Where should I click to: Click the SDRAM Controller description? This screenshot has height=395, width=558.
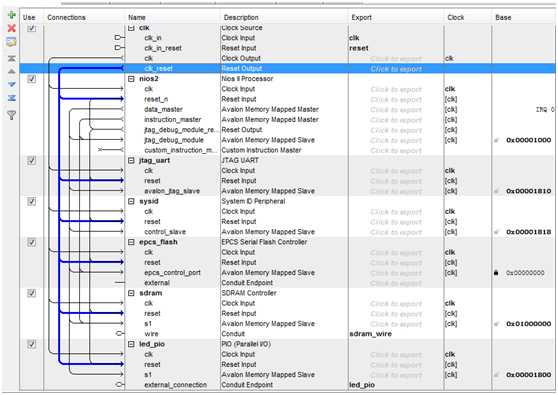pos(249,293)
